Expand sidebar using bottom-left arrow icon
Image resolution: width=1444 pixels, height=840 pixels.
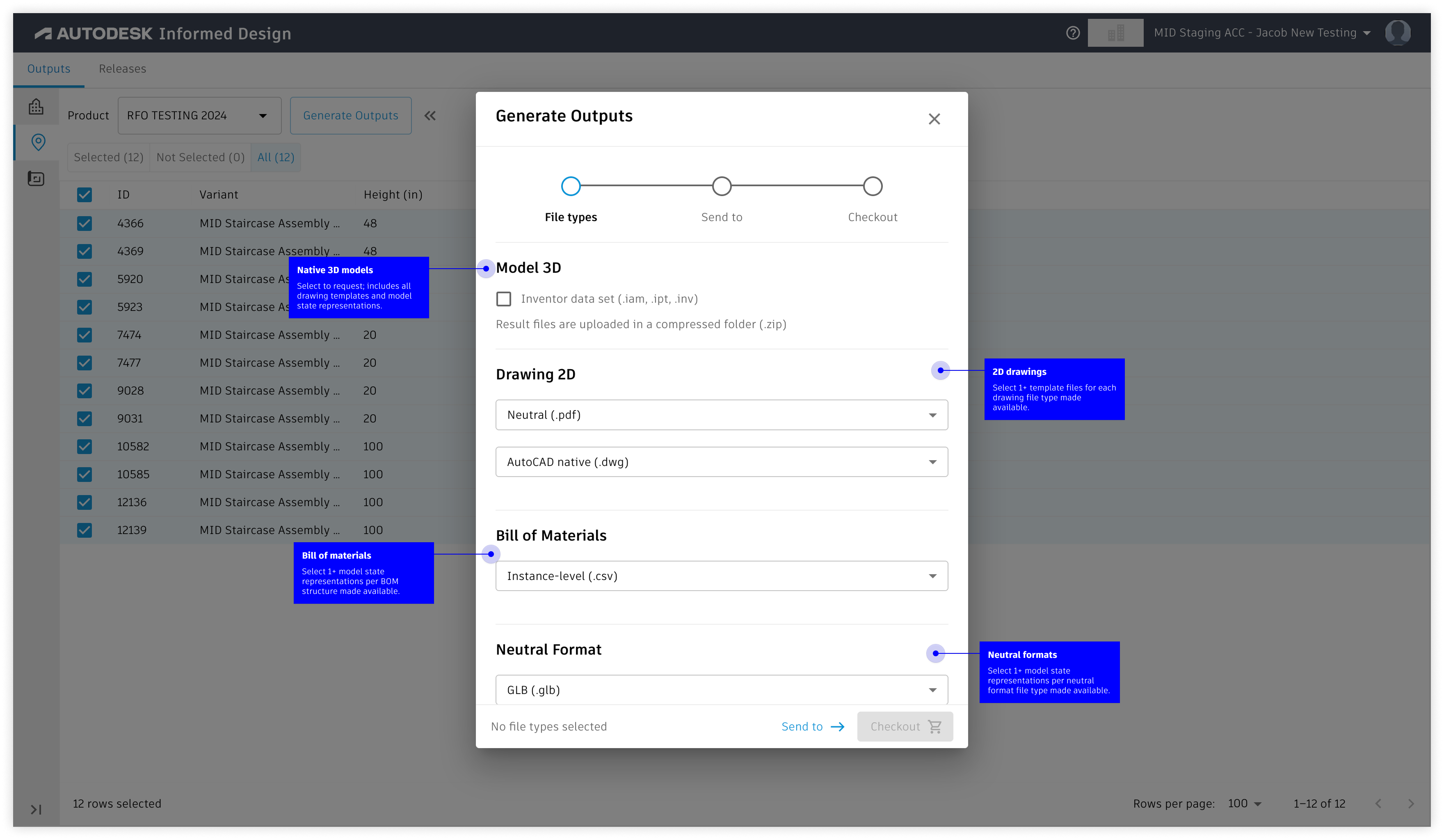pos(36,809)
